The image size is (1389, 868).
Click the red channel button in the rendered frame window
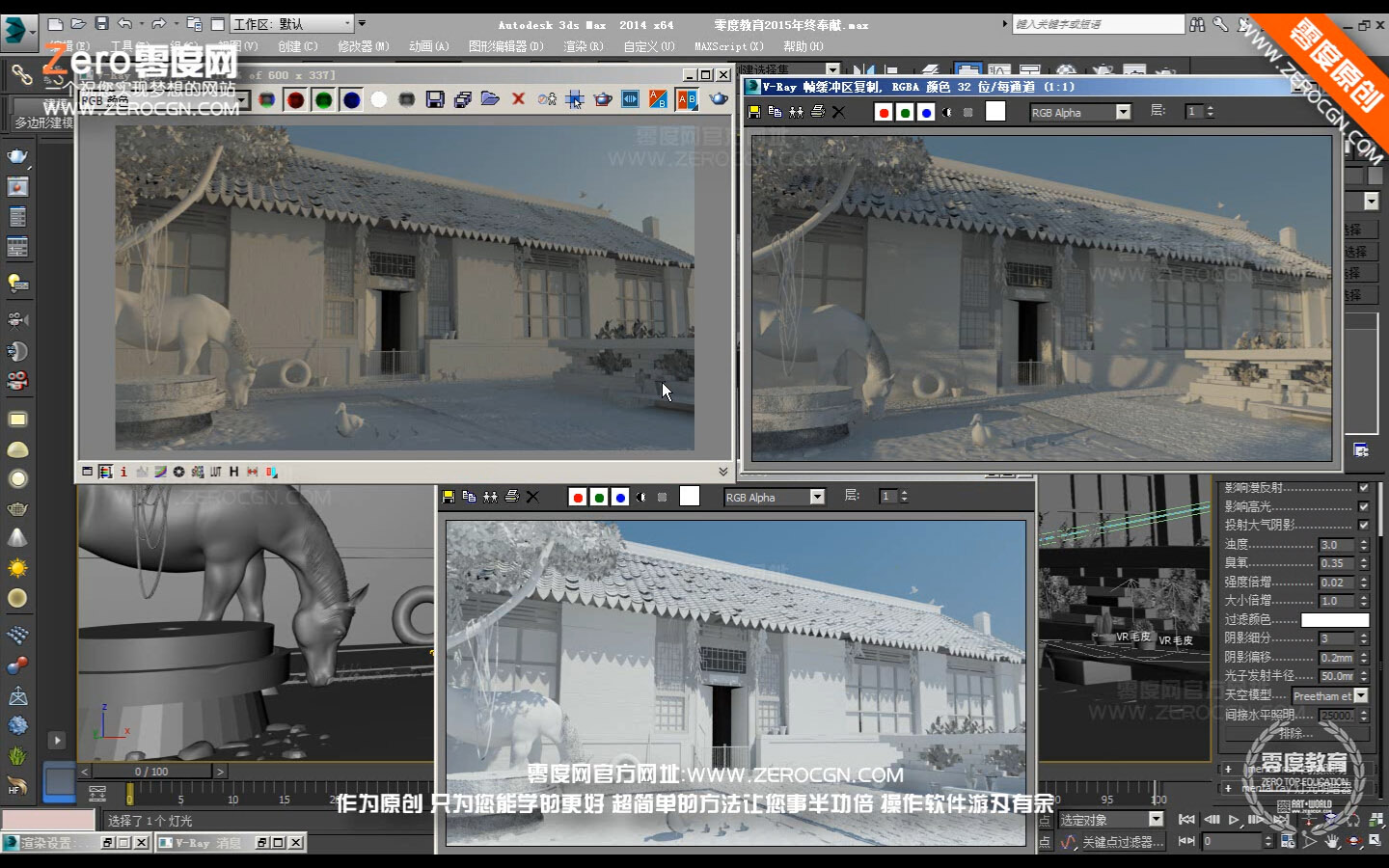click(295, 99)
